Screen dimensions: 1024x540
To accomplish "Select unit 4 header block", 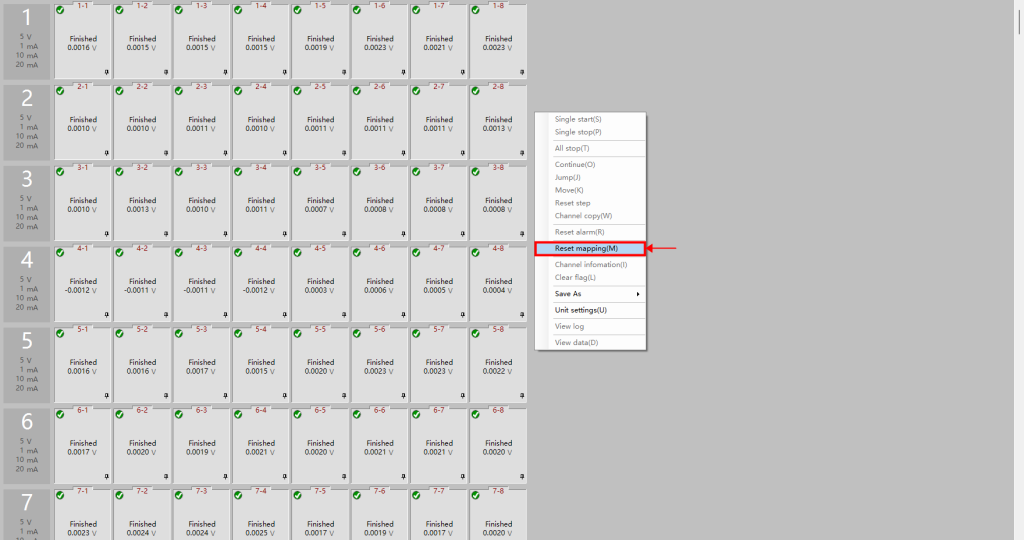I will point(27,283).
